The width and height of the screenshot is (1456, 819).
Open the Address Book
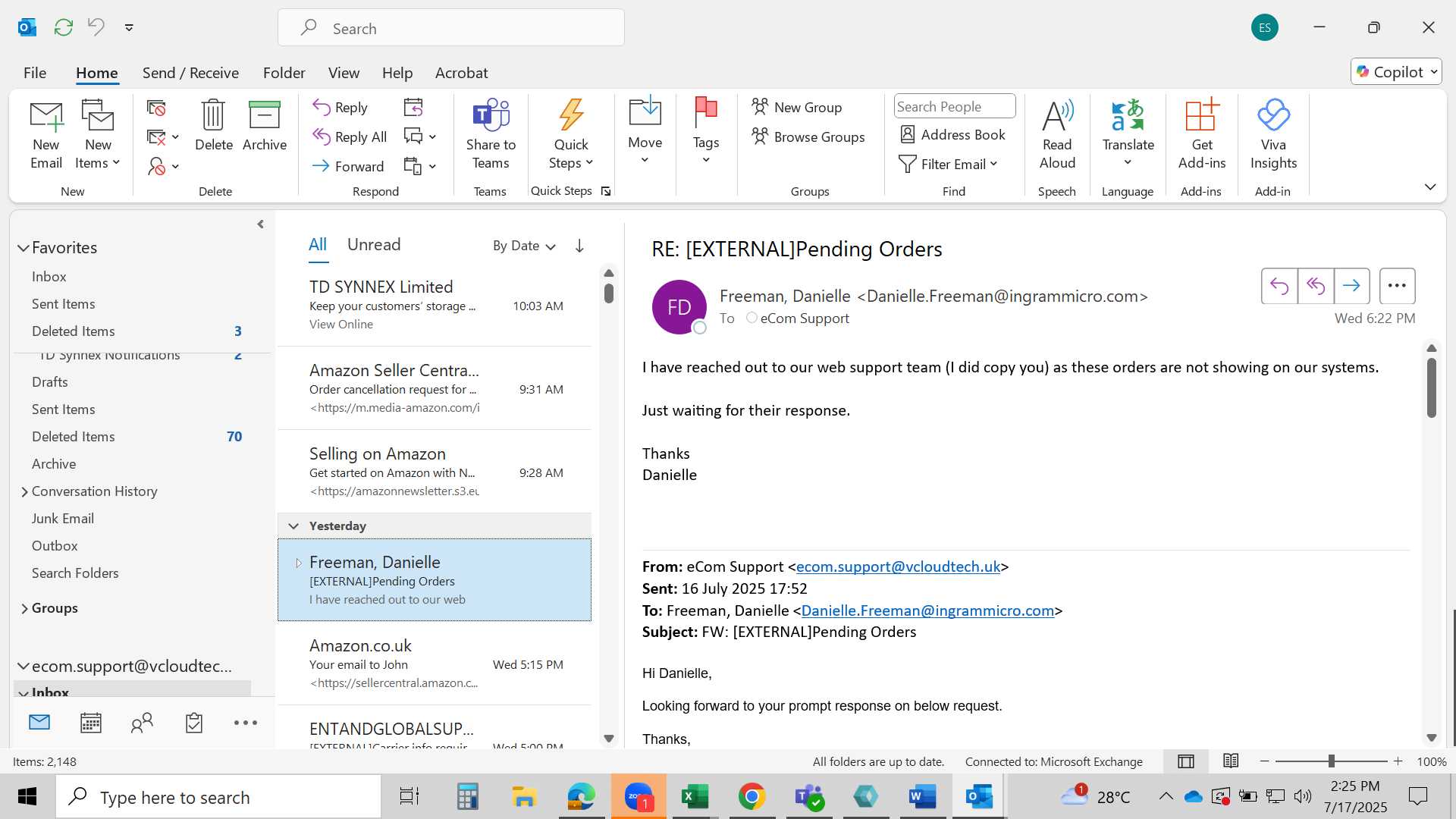coord(952,135)
